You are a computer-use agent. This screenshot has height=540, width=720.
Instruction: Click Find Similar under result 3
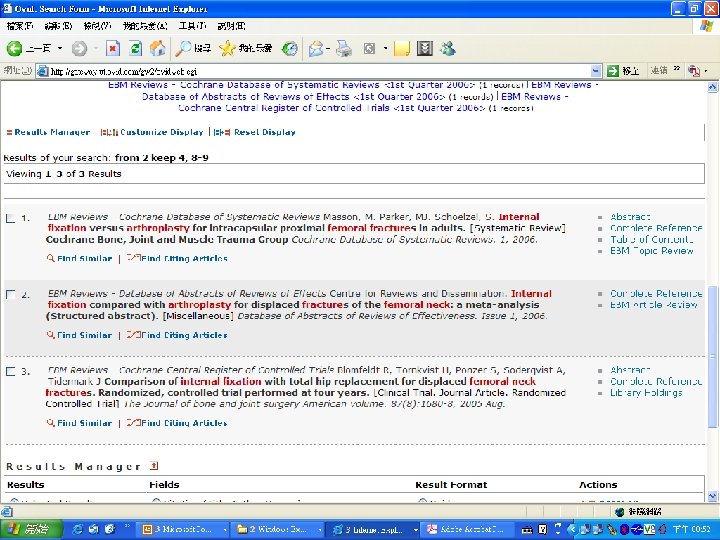pyautogui.click(x=84, y=423)
